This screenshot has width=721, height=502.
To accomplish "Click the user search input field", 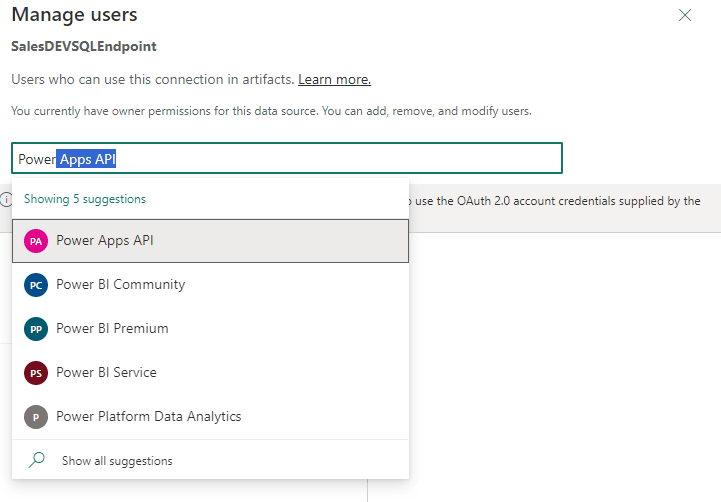I will pyautogui.click(x=286, y=158).
